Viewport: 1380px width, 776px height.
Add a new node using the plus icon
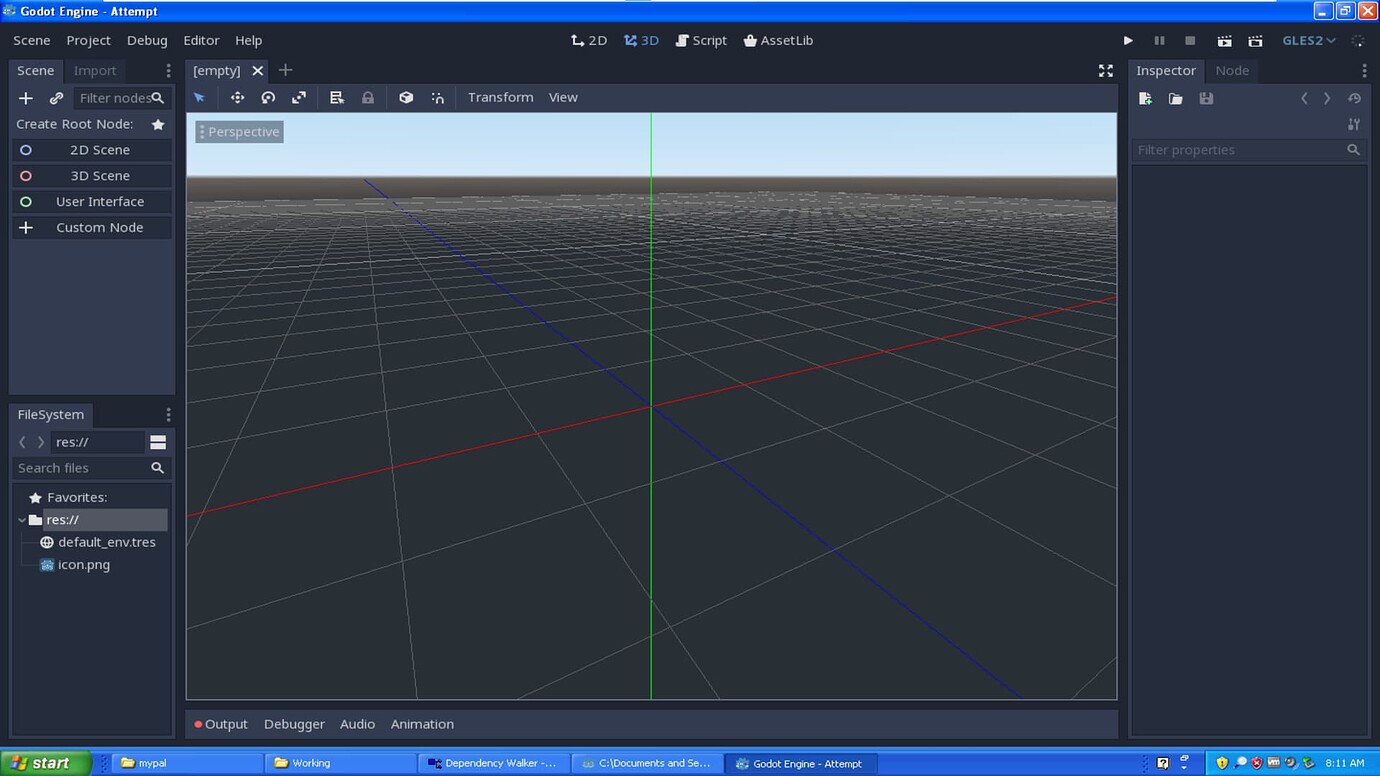pyautogui.click(x=25, y=98)
